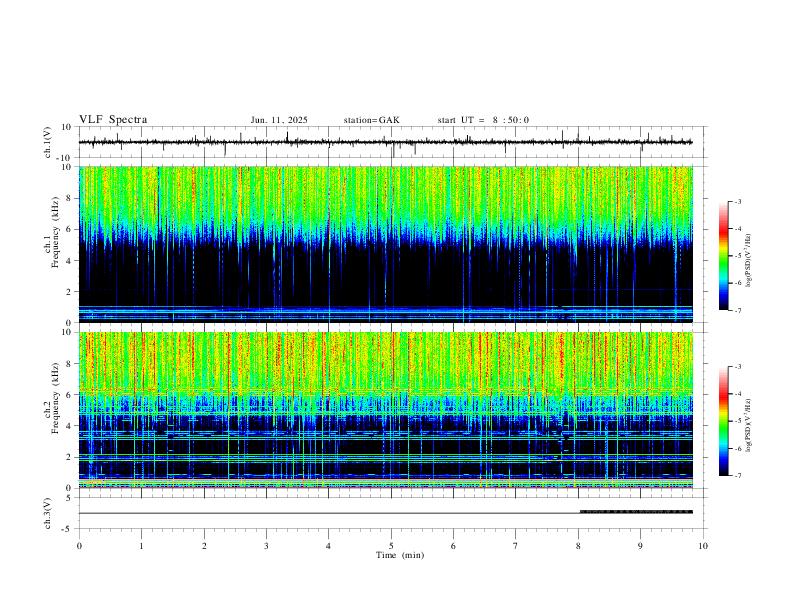
Task: Click the ch.2 PSD color scale bar
Action: coord(724,421)
